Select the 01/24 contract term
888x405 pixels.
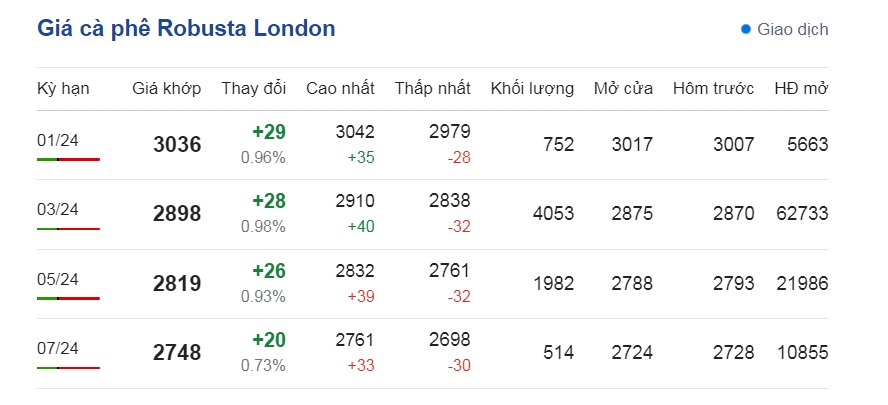point(58,140)
